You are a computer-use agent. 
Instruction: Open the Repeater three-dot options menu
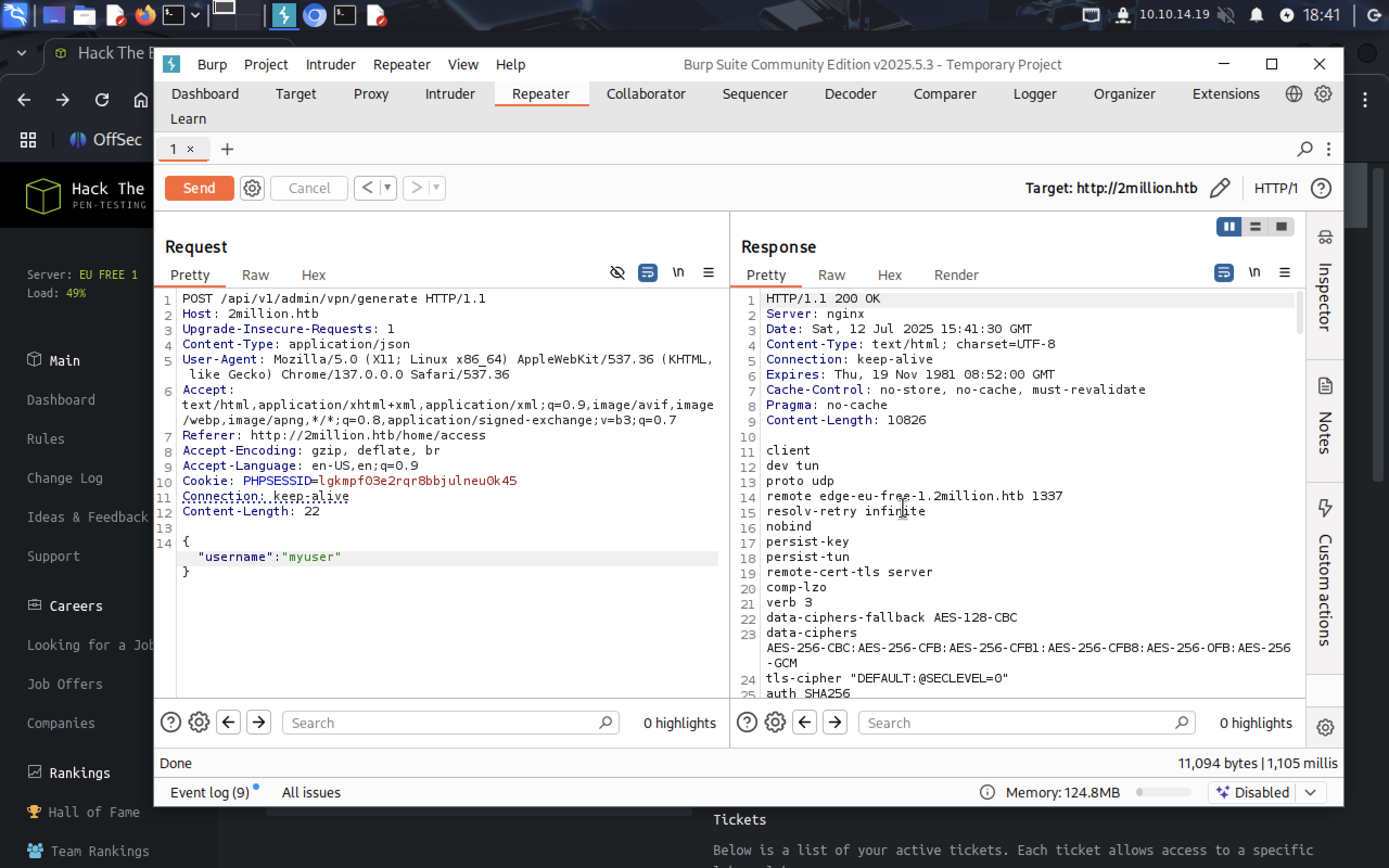pos(1329,149)
